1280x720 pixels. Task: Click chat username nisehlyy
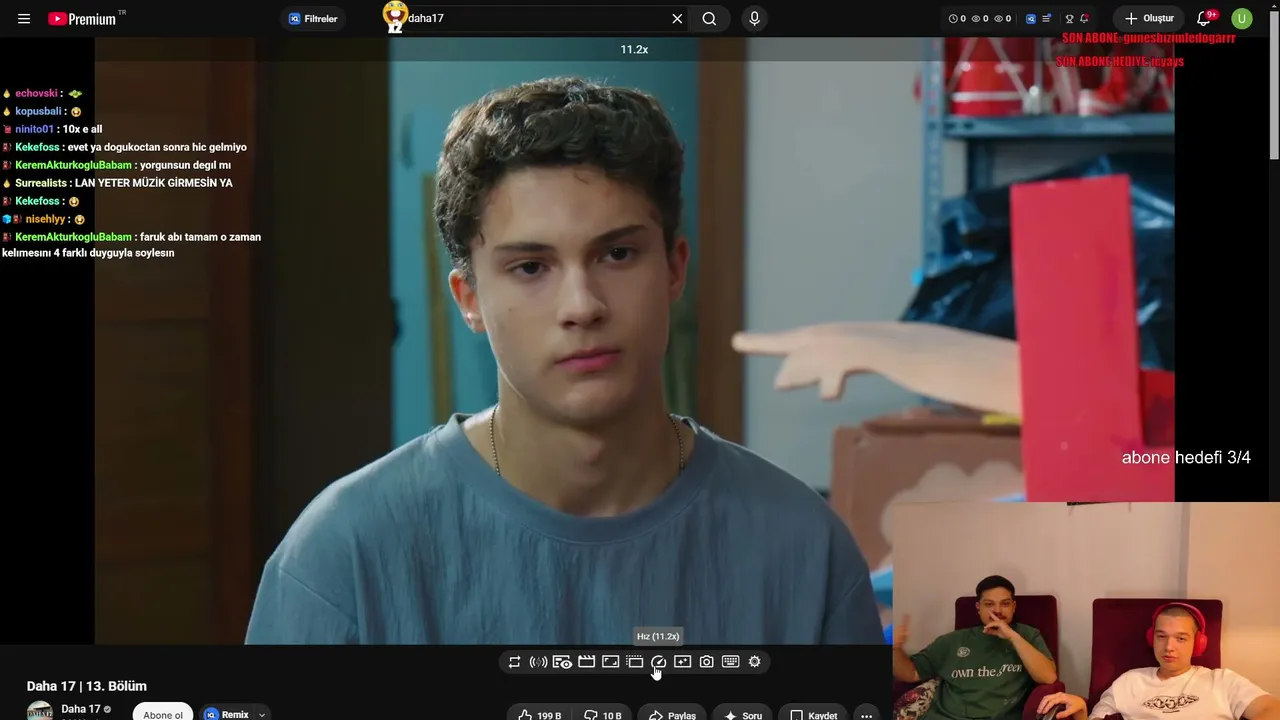[x=45, y=219]
